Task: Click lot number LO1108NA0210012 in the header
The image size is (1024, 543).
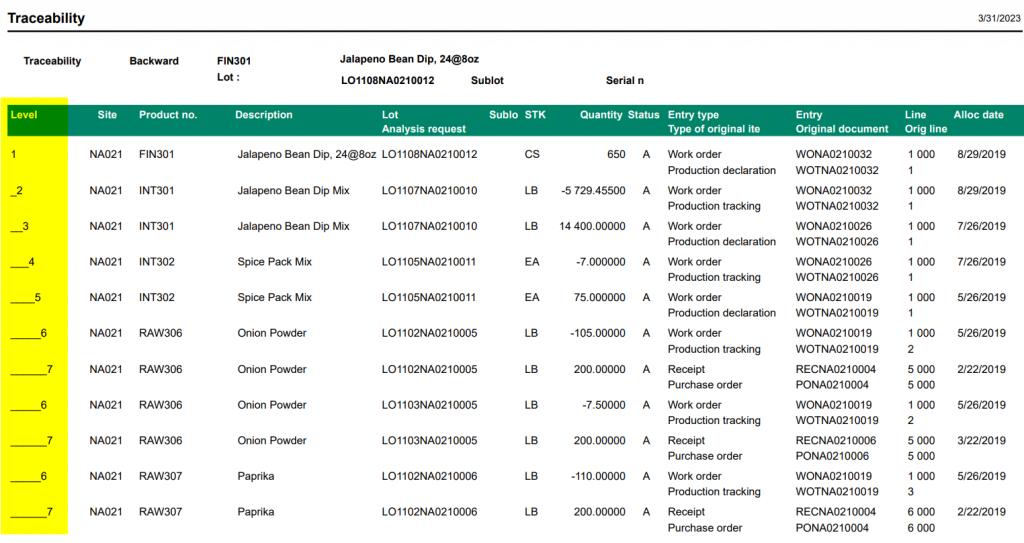Action: [388, 80]
